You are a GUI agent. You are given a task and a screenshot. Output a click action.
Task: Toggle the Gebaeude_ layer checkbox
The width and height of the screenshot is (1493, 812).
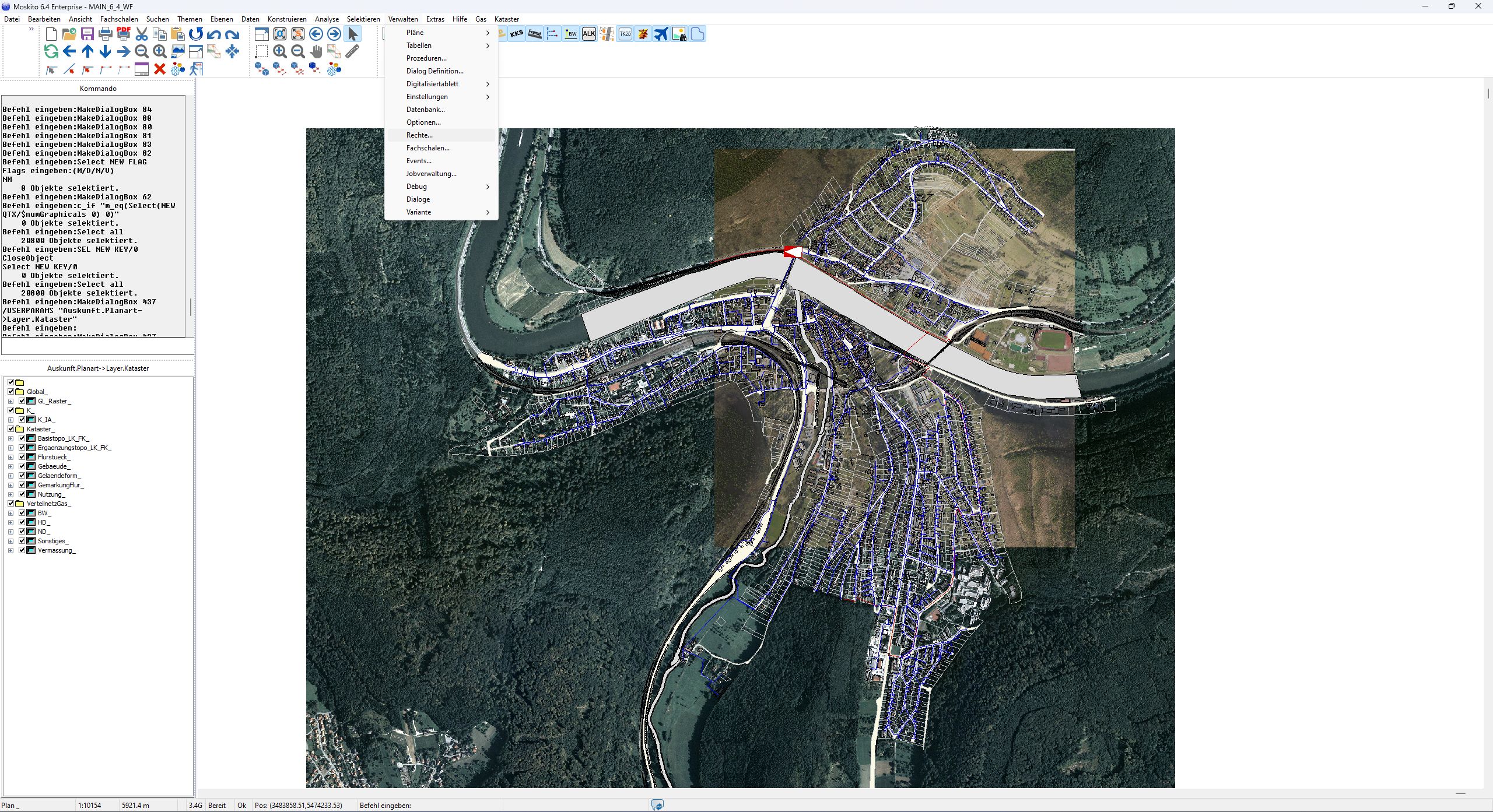tap(22, 466)
